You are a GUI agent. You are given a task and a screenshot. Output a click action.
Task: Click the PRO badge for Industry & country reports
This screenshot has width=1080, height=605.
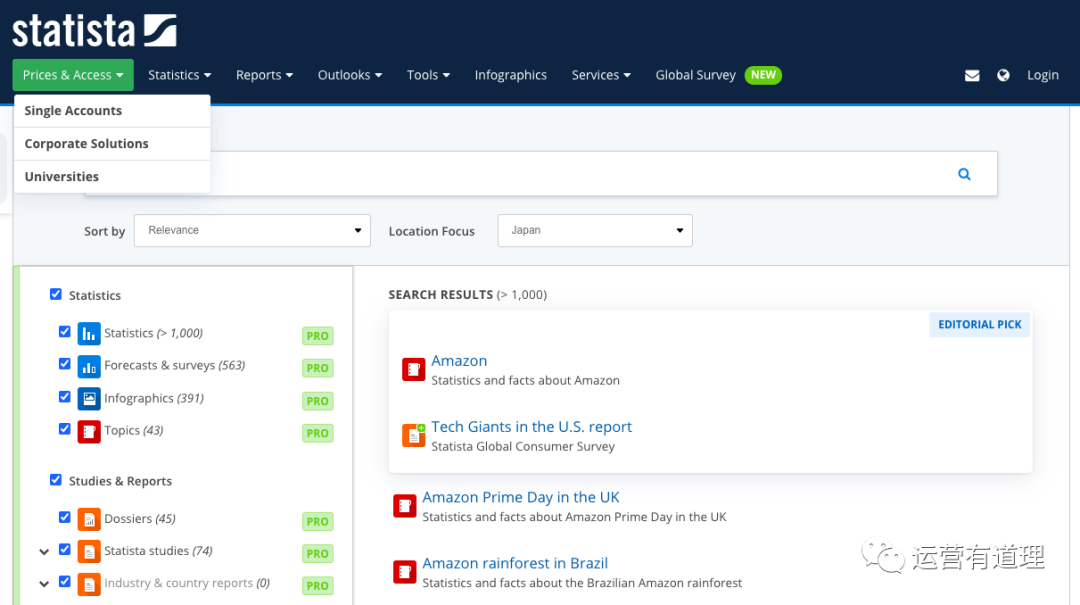(318, 586)
